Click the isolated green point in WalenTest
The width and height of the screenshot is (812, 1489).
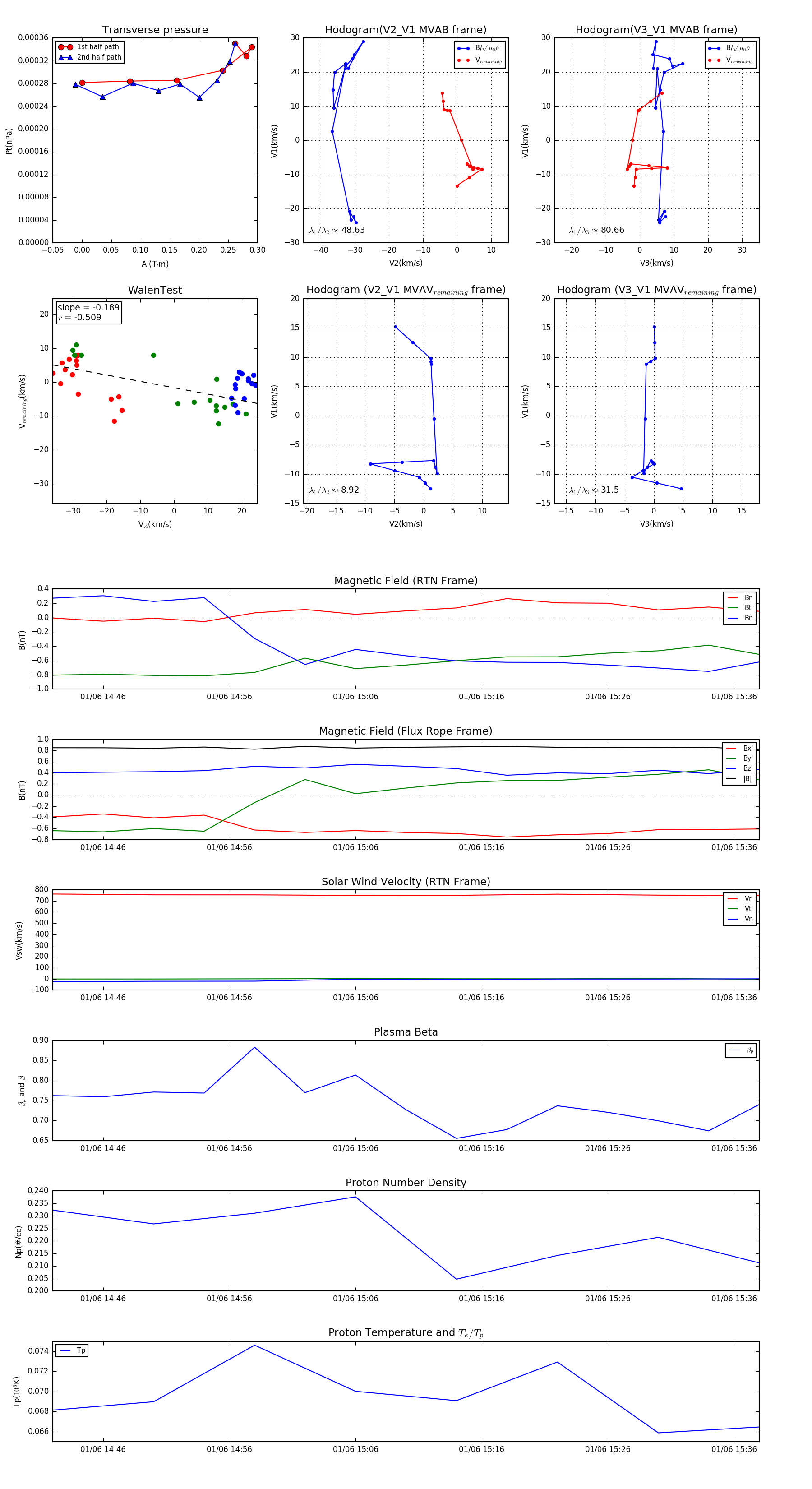[x=153, y=356]
